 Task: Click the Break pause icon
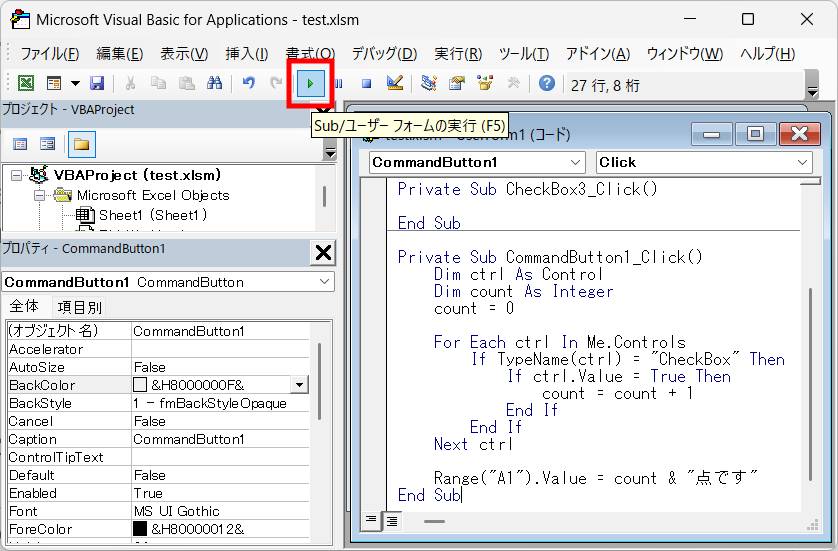pos(339,83)
